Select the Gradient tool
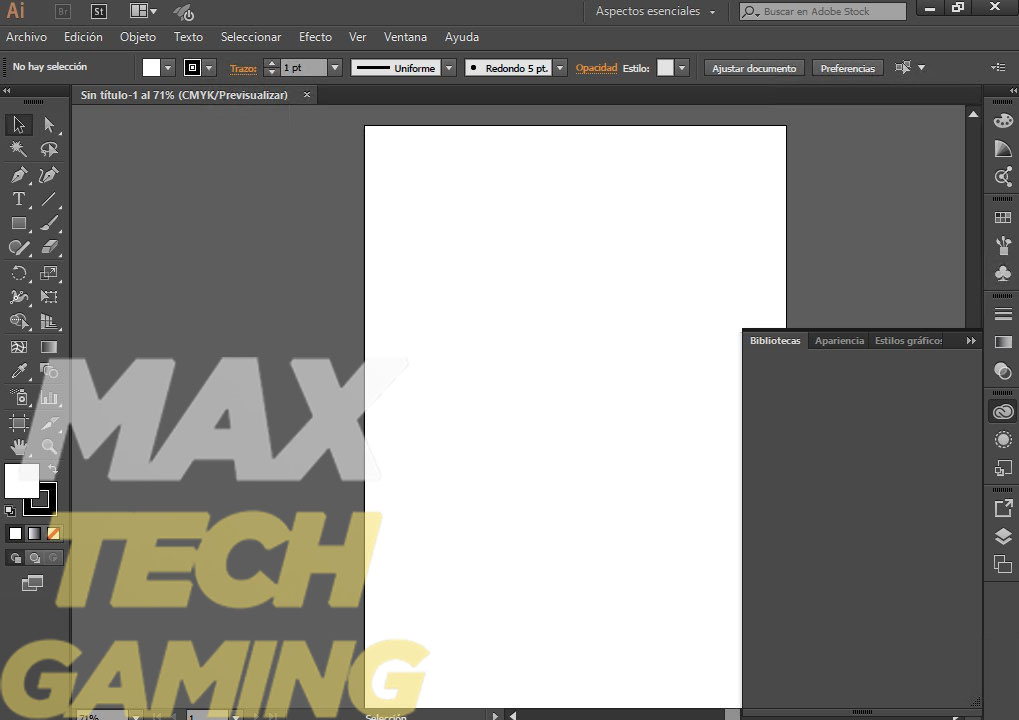Screen dimensions: 1019x720 click(49, 347)
